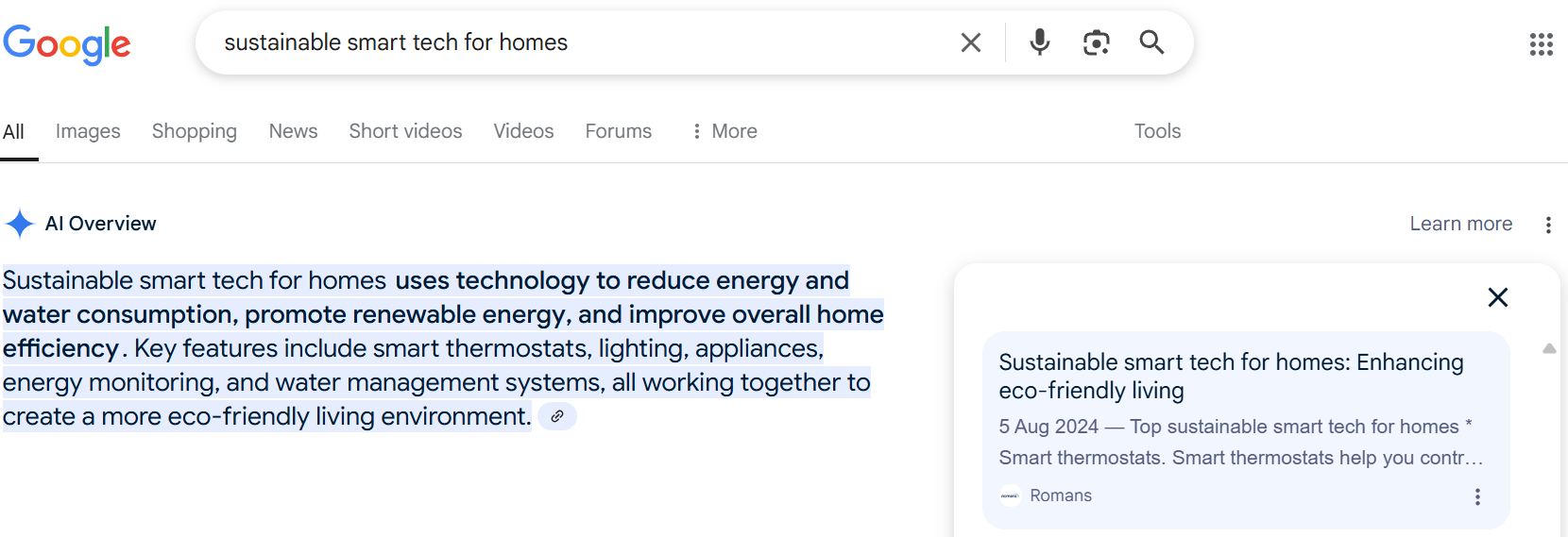
Task: Switch to the Shopping tab
Action: point(195,131)
